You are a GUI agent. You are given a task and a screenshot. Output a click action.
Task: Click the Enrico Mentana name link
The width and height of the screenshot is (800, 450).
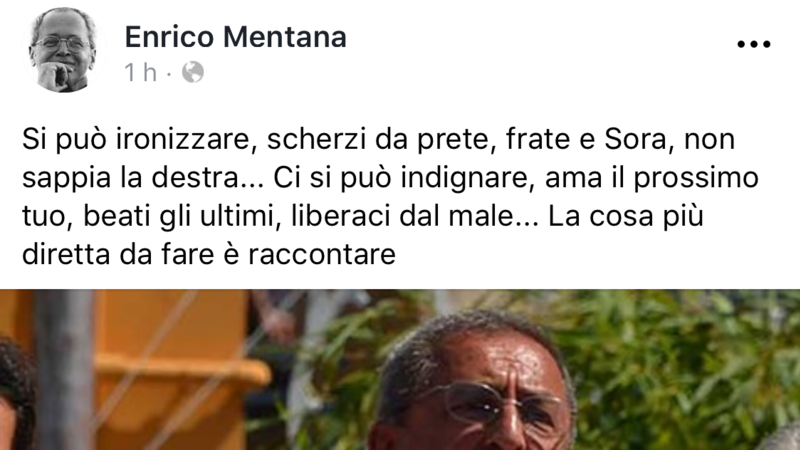coord(236,37)
